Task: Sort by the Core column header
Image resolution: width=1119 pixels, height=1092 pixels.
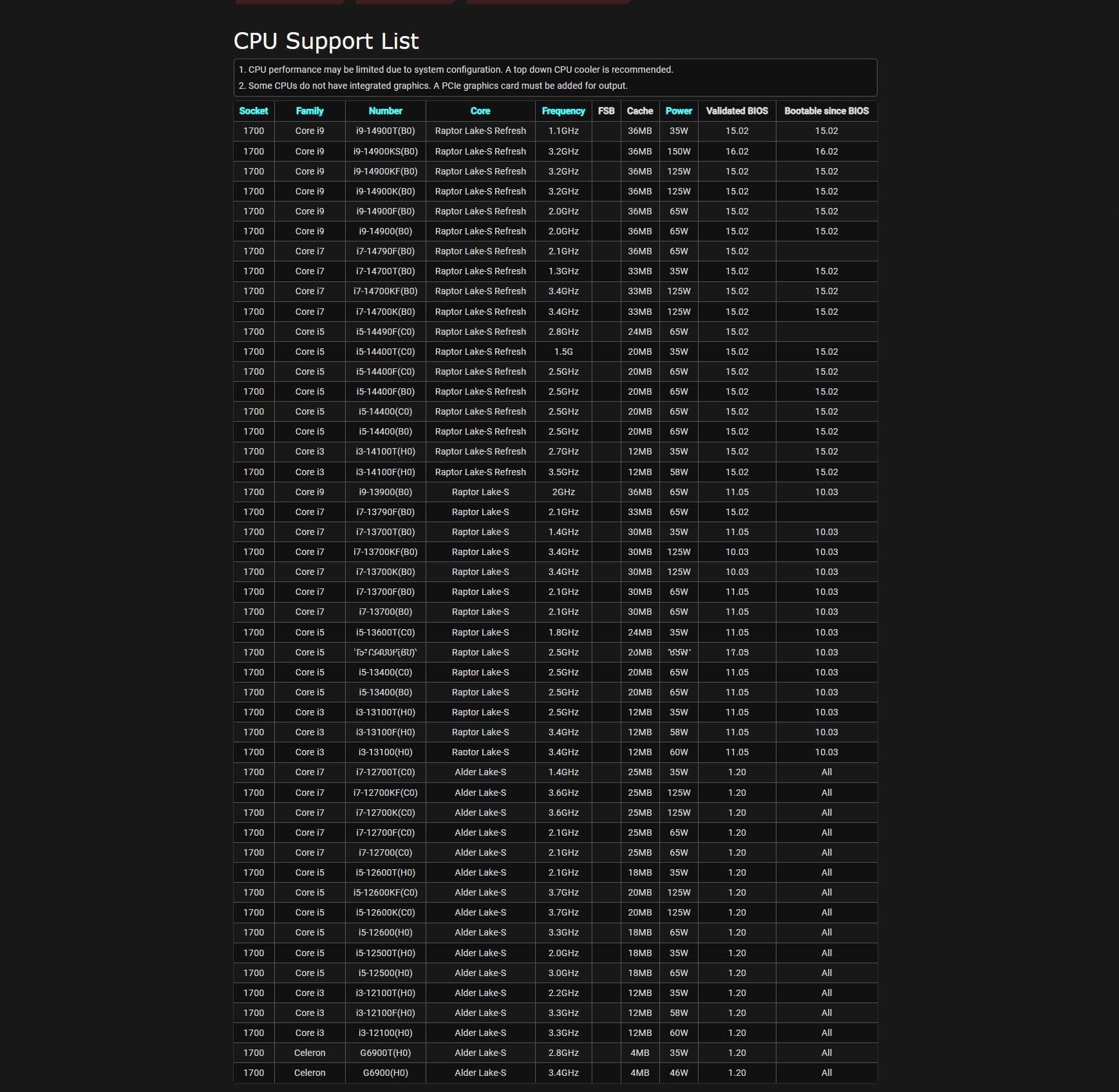Action: tap(480, 111)
